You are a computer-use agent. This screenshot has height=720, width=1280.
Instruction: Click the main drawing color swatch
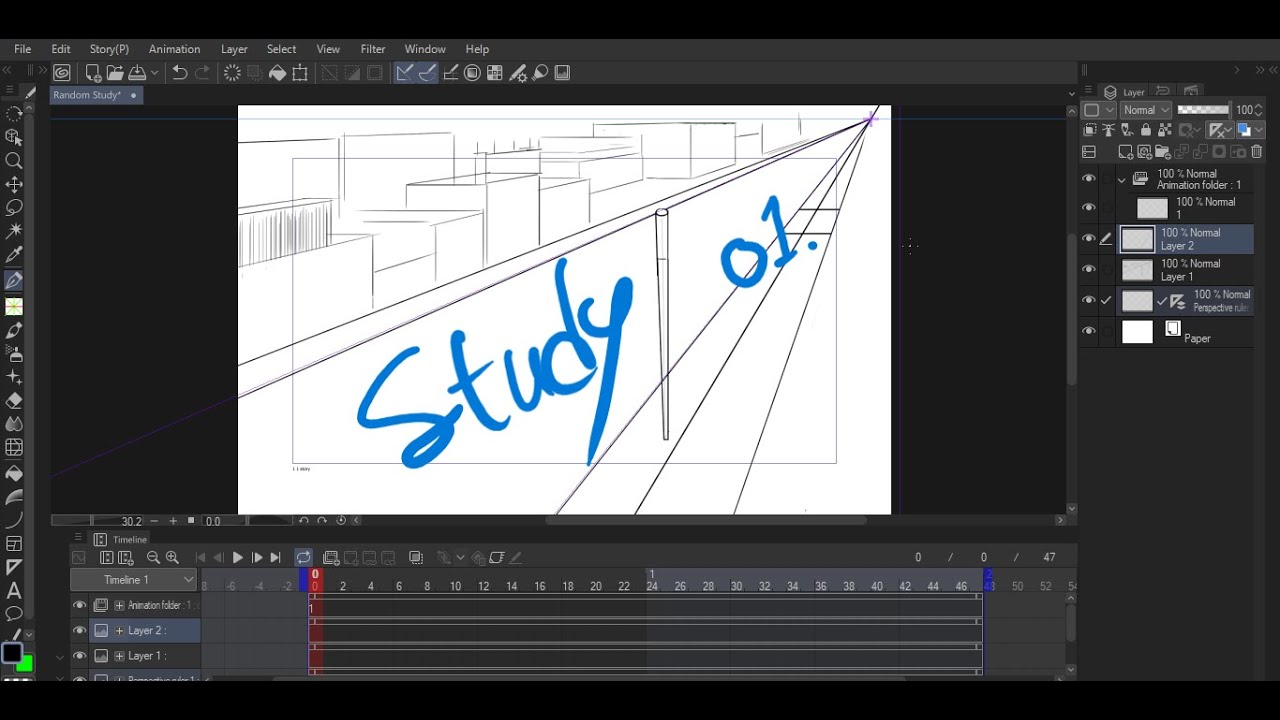click(12, 653)
